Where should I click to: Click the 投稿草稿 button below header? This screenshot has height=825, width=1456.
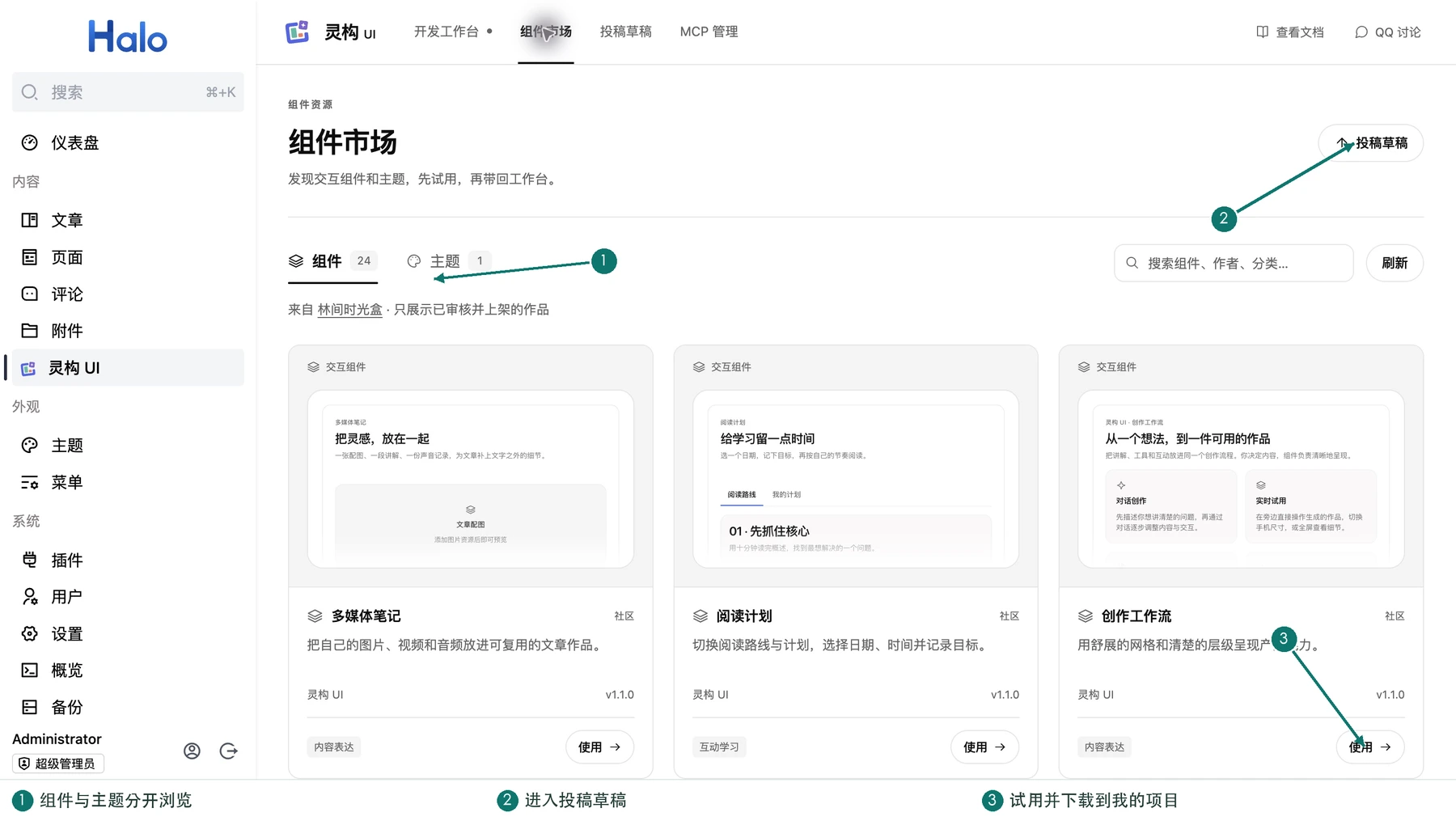pyautogui.click(x=1371, y=143)
